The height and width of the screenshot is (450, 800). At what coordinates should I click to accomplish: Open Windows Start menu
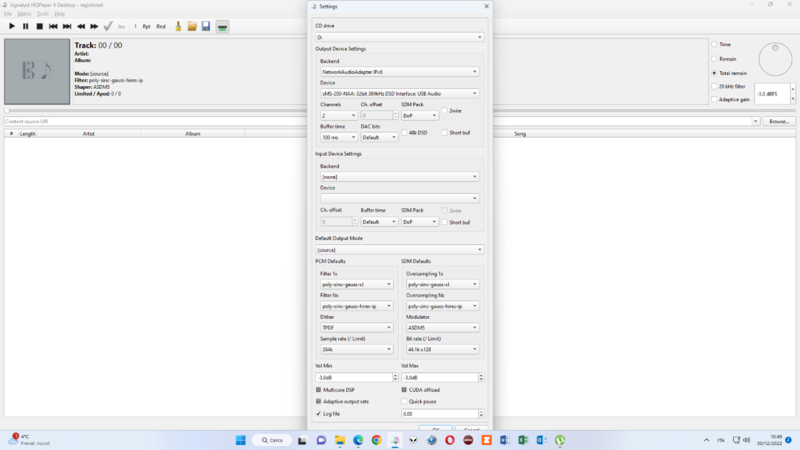[x=240, y=440]
